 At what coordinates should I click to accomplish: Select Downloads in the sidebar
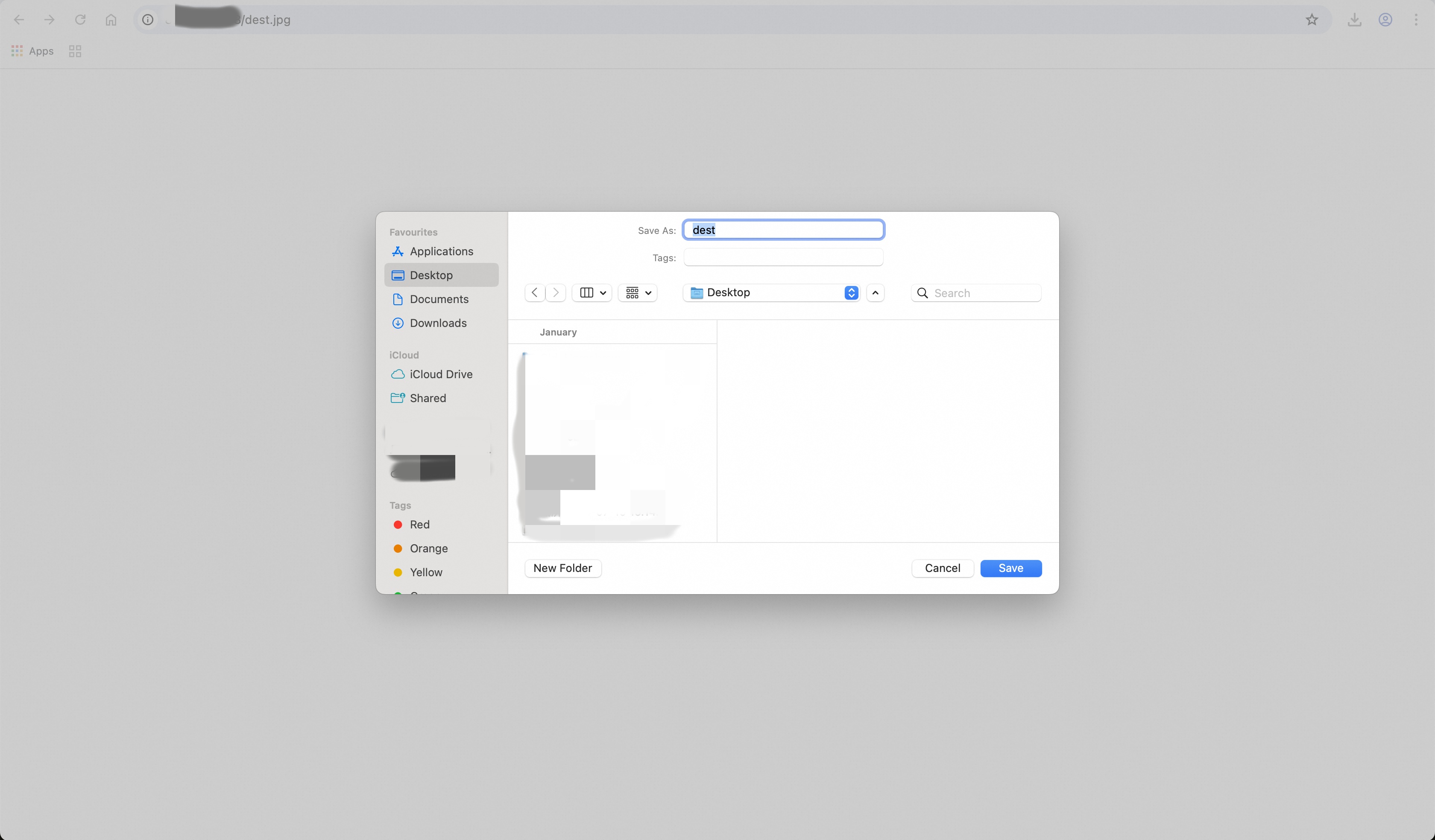pyautogui.click(x=438, y=323)
